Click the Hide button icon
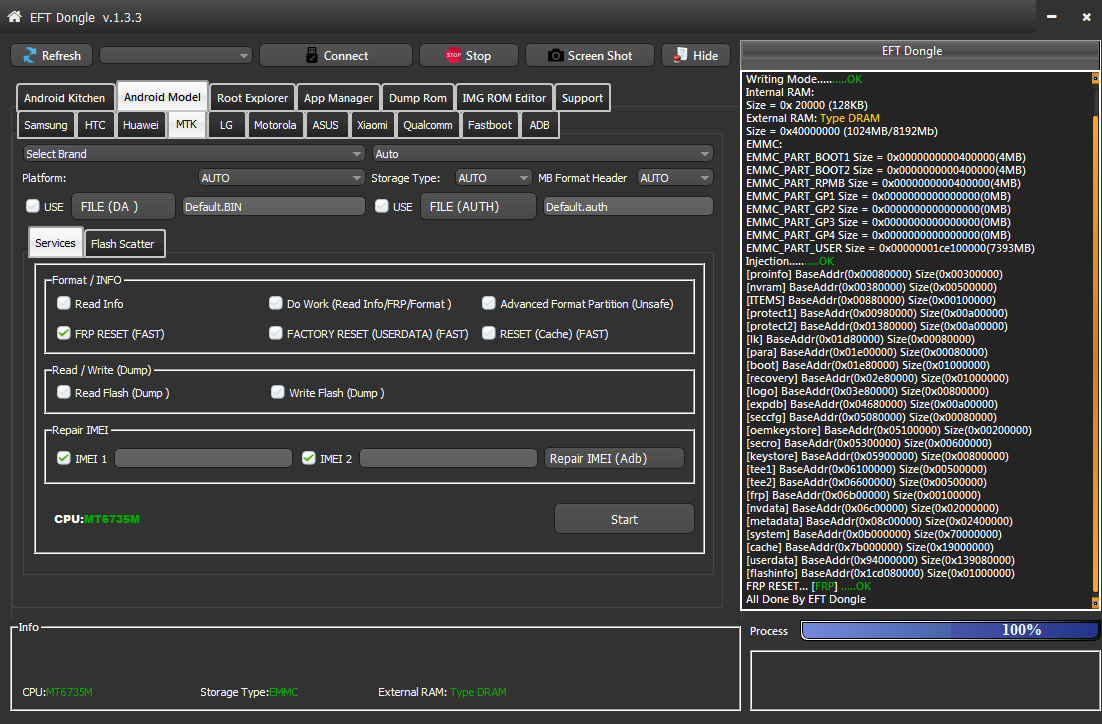The height and width of the screenshot is (724, 1102). point(680,56)
